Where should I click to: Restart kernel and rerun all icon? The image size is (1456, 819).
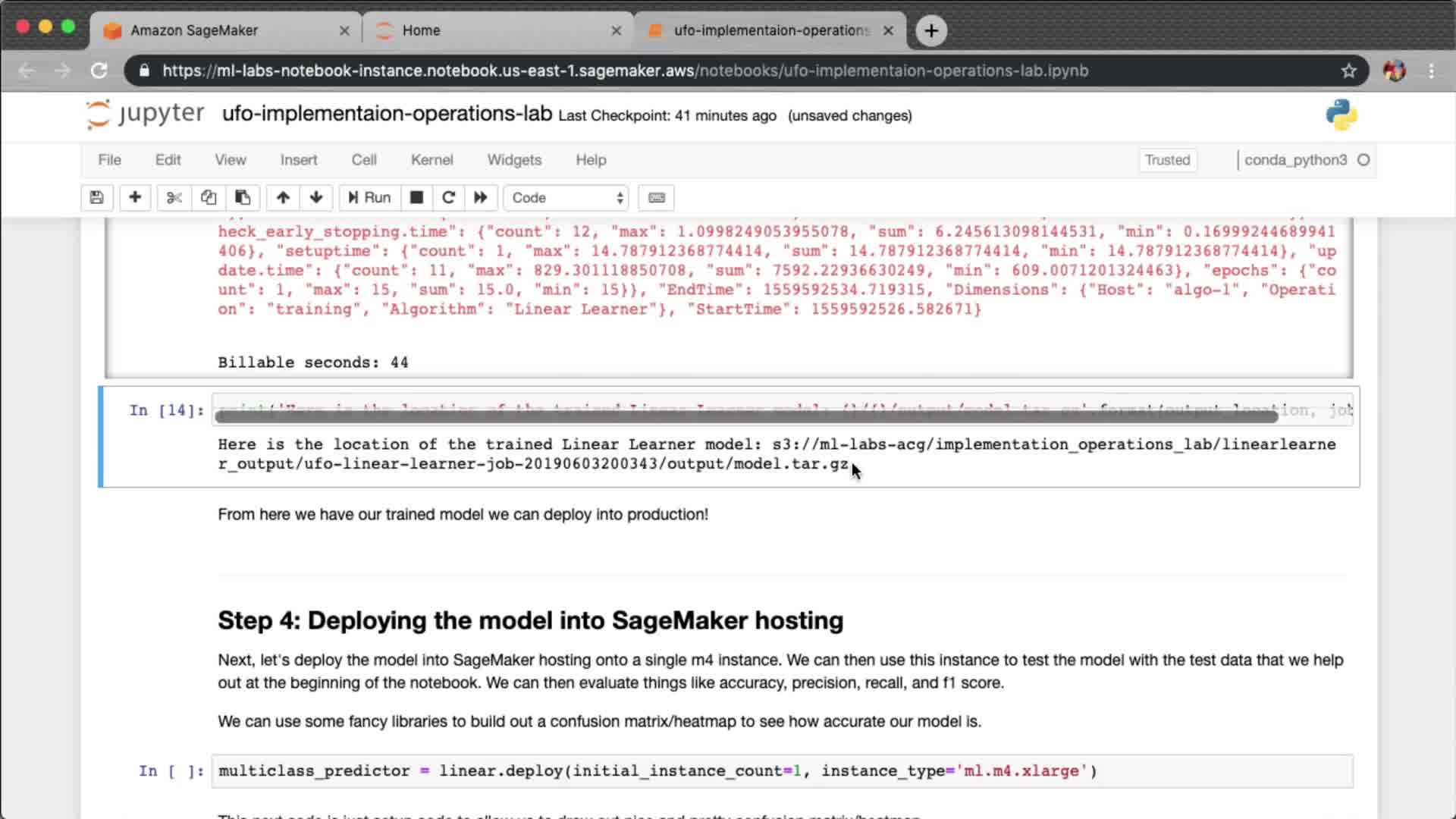pyautogui.click(x=481, y=198)
